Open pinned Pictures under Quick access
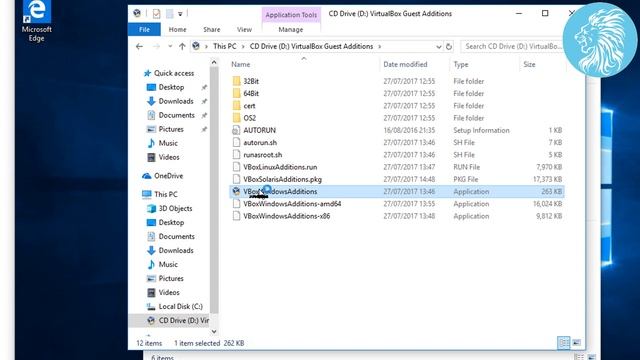 [x=171, y=129]
